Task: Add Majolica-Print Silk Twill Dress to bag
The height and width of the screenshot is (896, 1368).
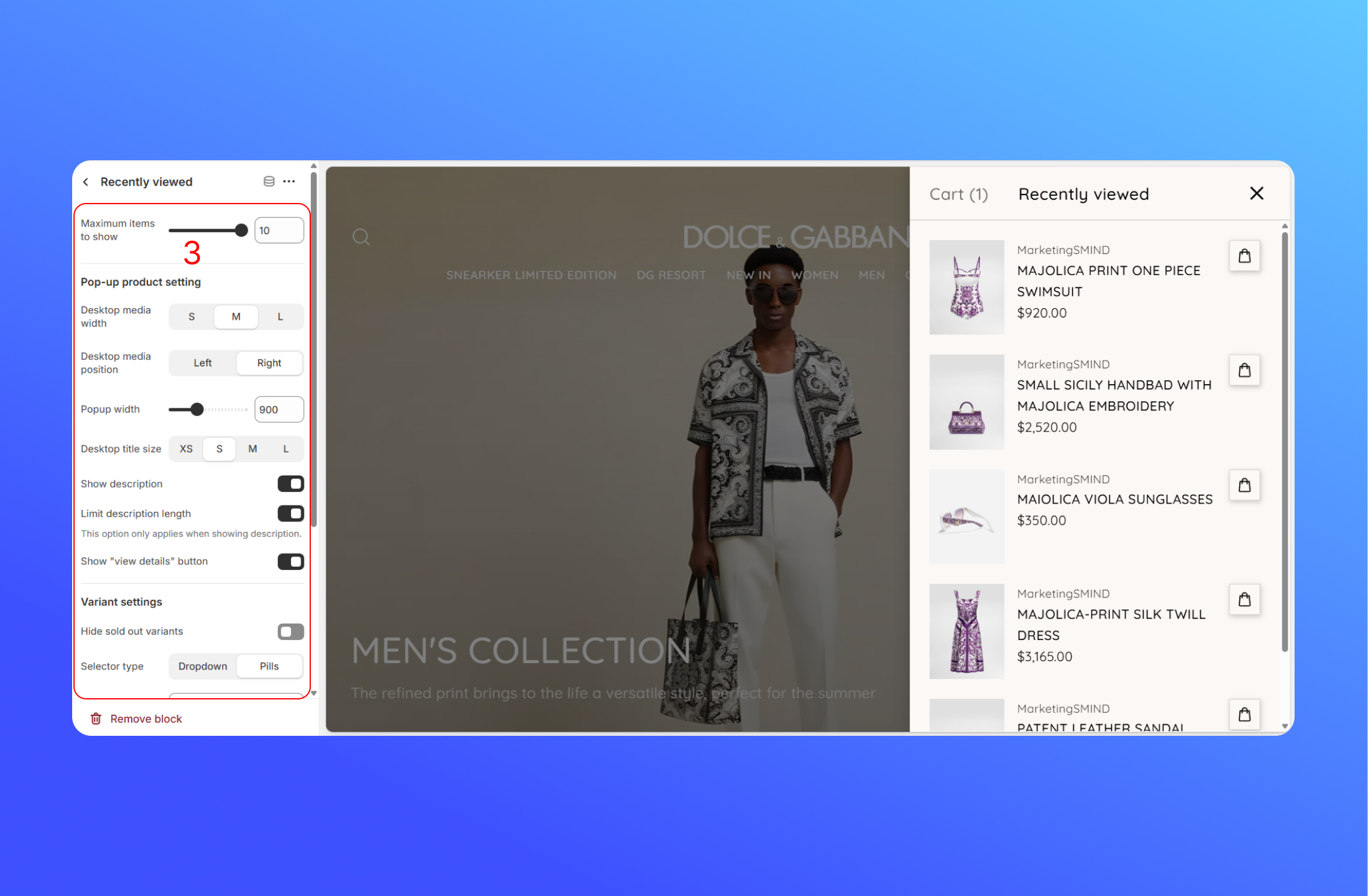Action: [x=1244, y=599]
